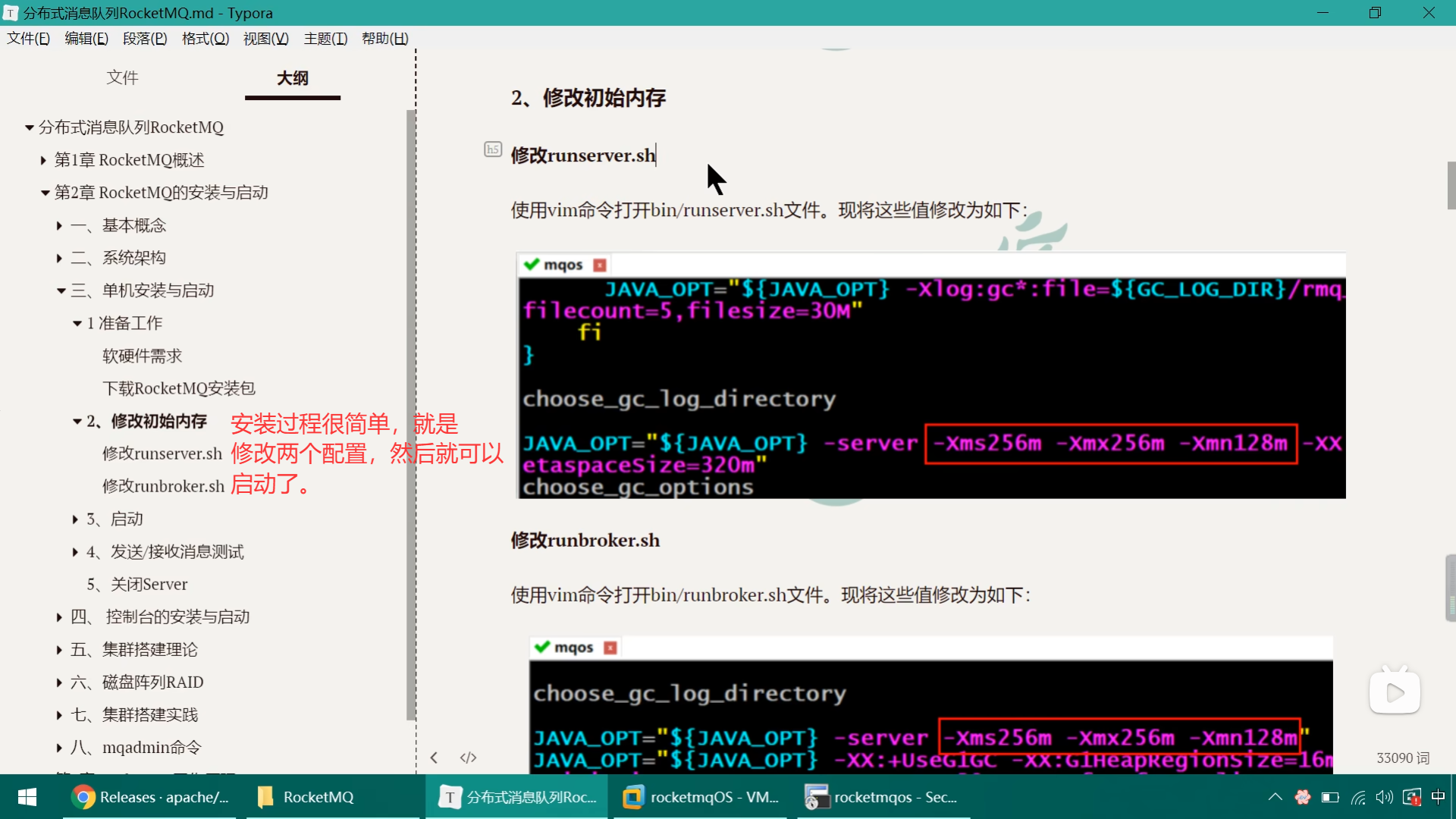Screen dimensions: 1456x819
Task: Expand the 四、控制台的安装与启动 section
Action: coord(59,617)
